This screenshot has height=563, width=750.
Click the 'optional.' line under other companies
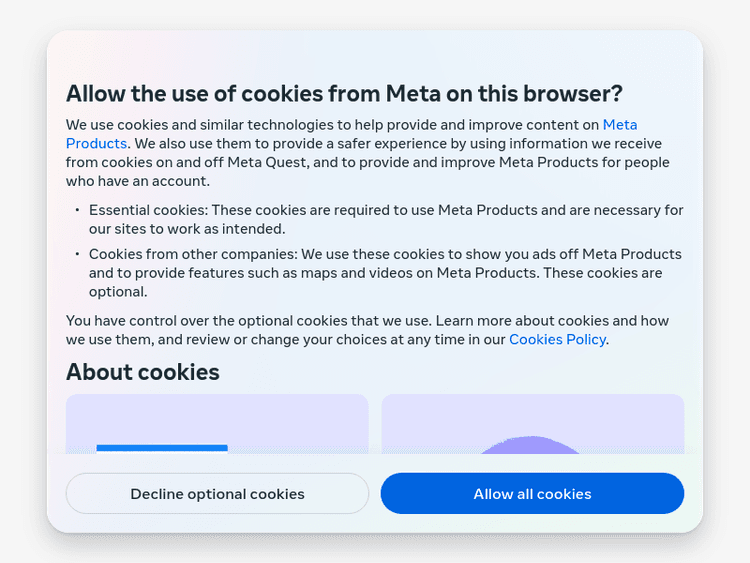coord(118,292)
